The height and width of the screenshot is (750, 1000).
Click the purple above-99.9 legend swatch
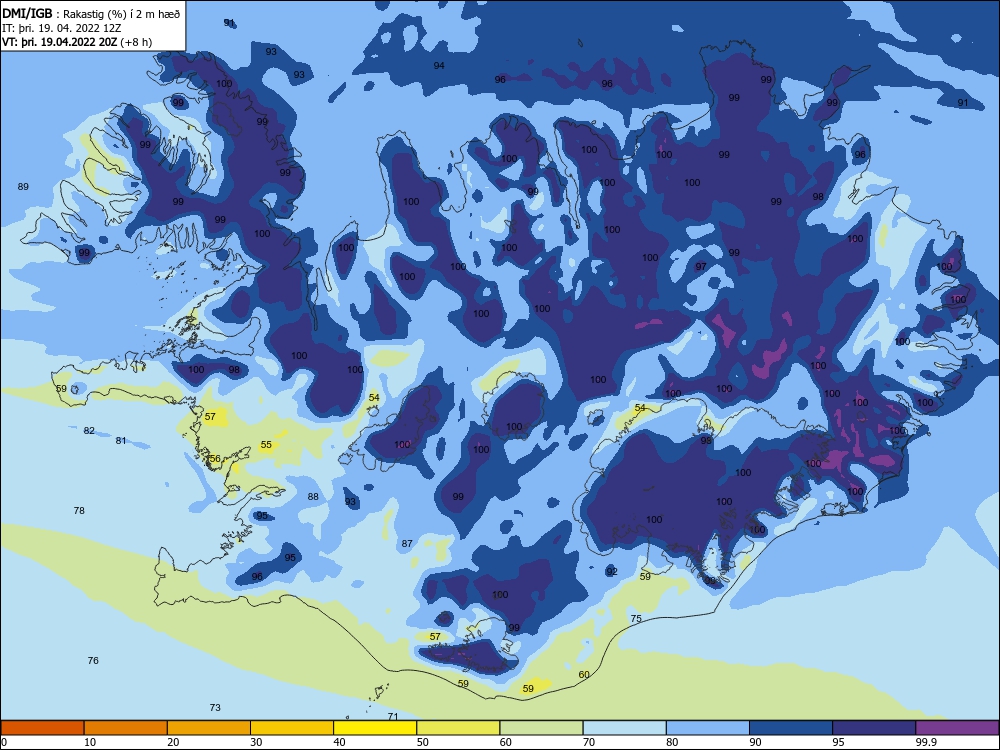pos(957,728)
